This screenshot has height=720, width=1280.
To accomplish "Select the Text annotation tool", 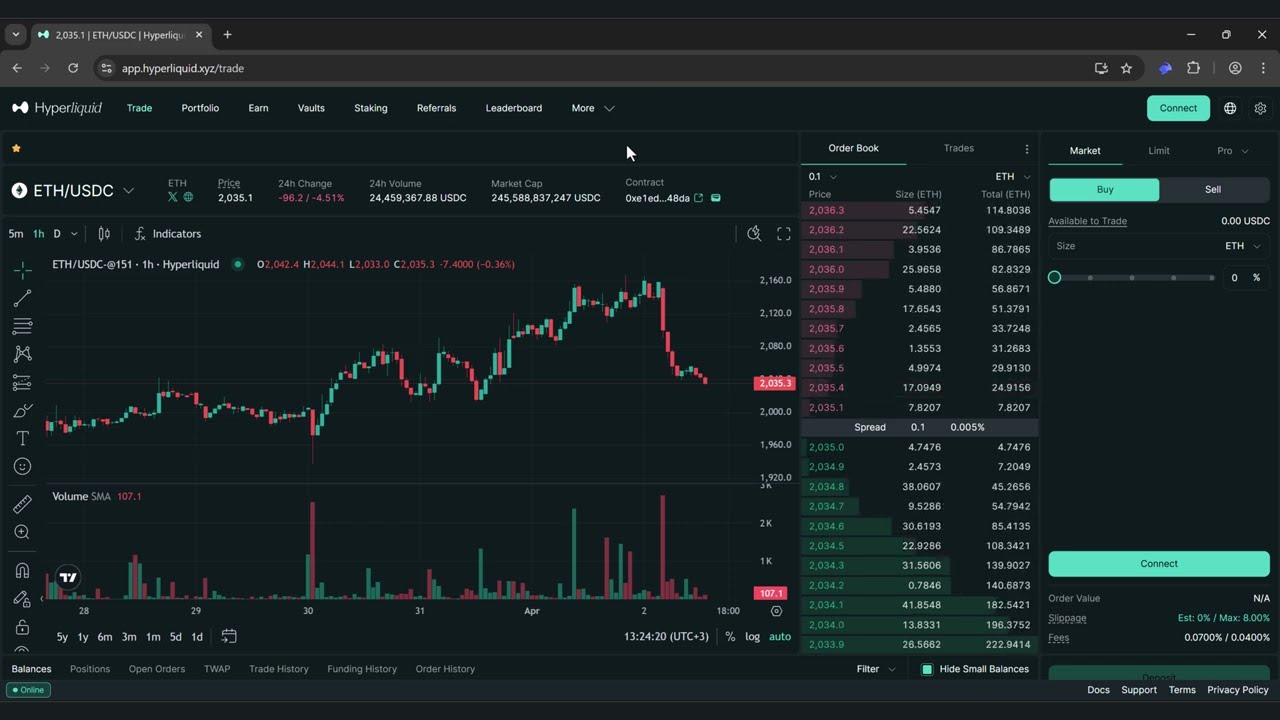I will pos(22,438).
